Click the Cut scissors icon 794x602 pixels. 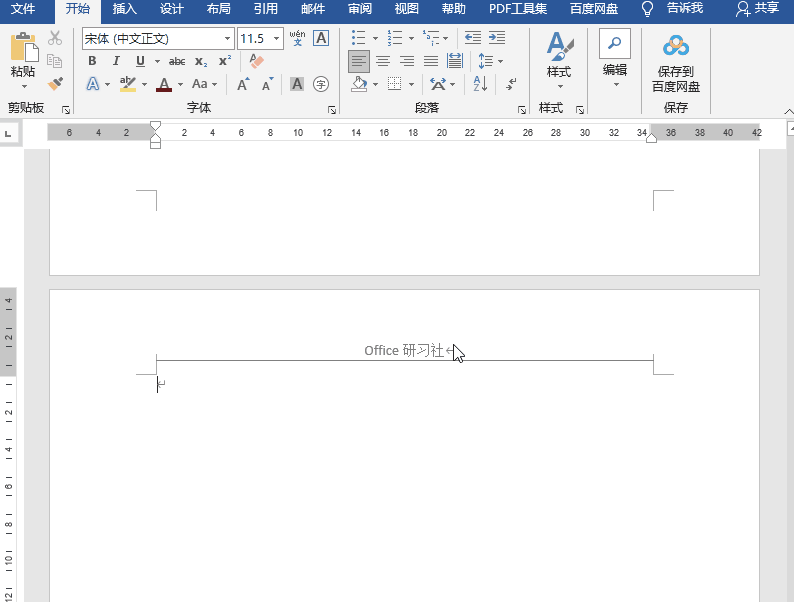55,38
